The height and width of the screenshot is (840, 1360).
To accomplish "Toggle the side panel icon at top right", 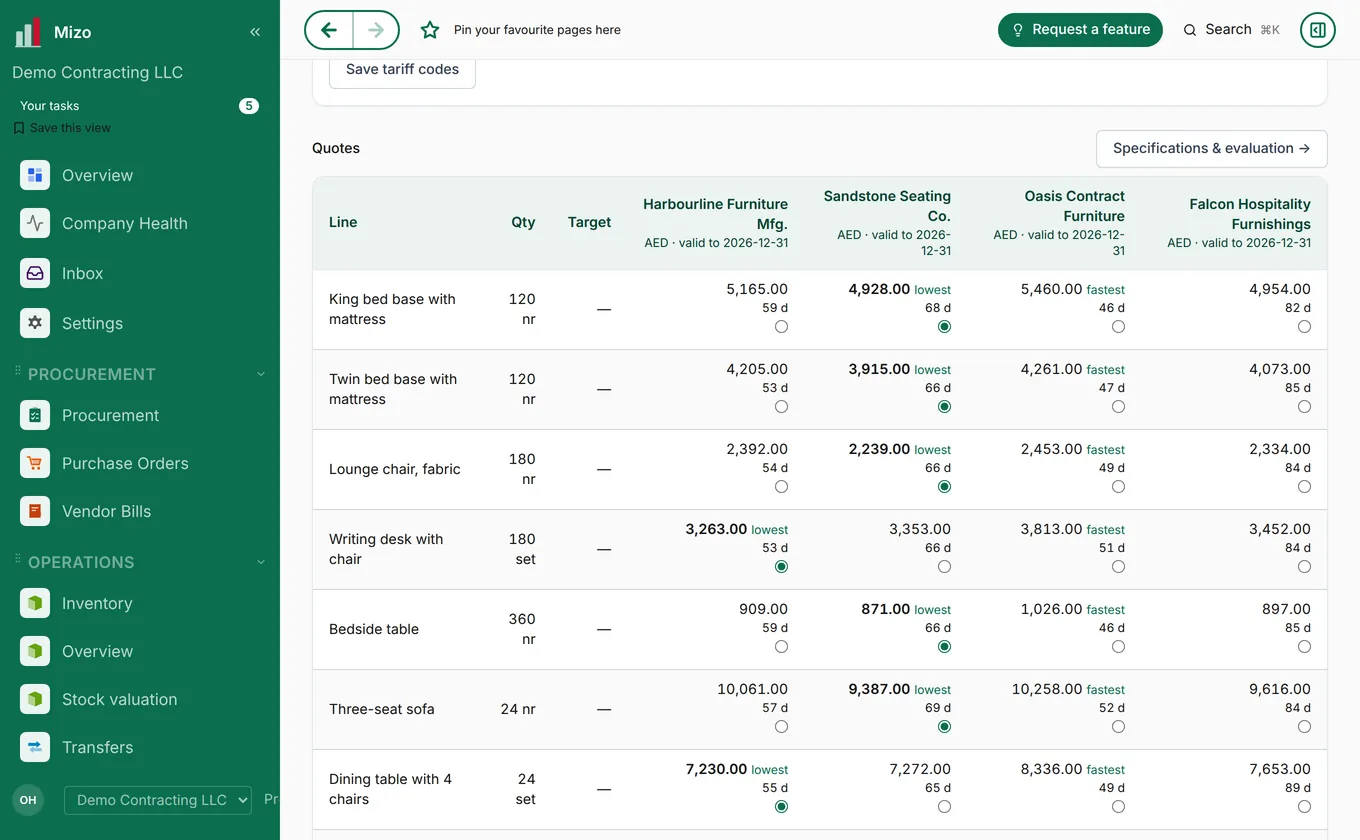I will pyautogui.click(x=1318, y=30).
